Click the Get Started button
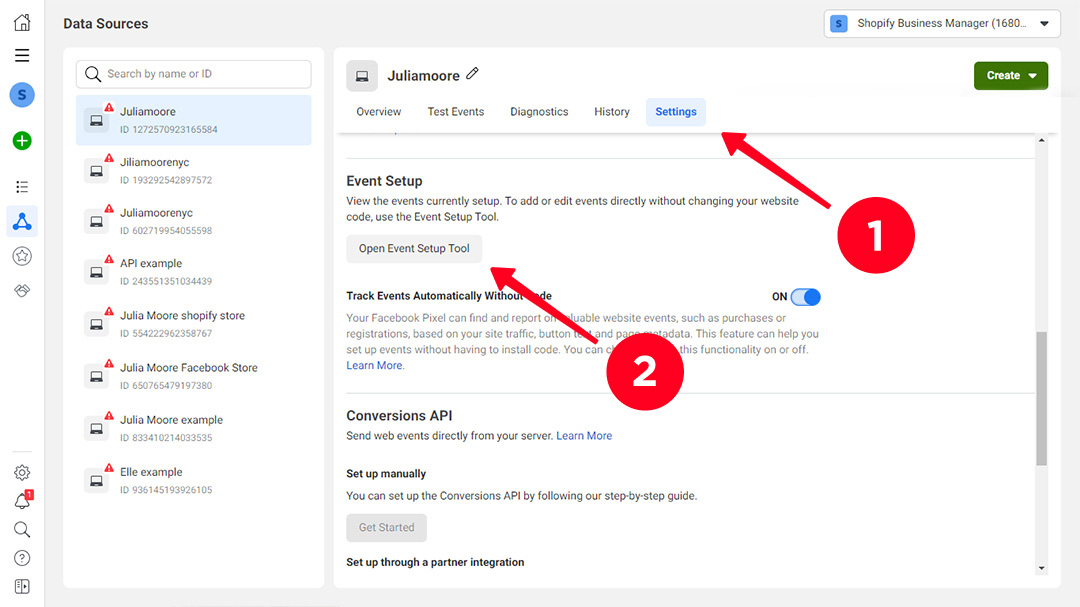This screenshot has height=607, width=1080. click(386, 528)
